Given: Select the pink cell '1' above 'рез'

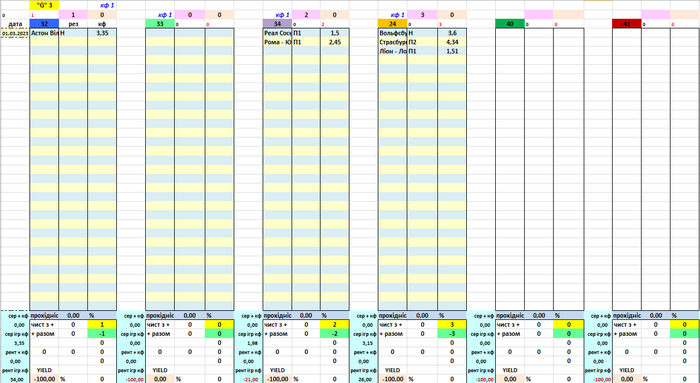Looking at the screenshot, I should [73, 15].
